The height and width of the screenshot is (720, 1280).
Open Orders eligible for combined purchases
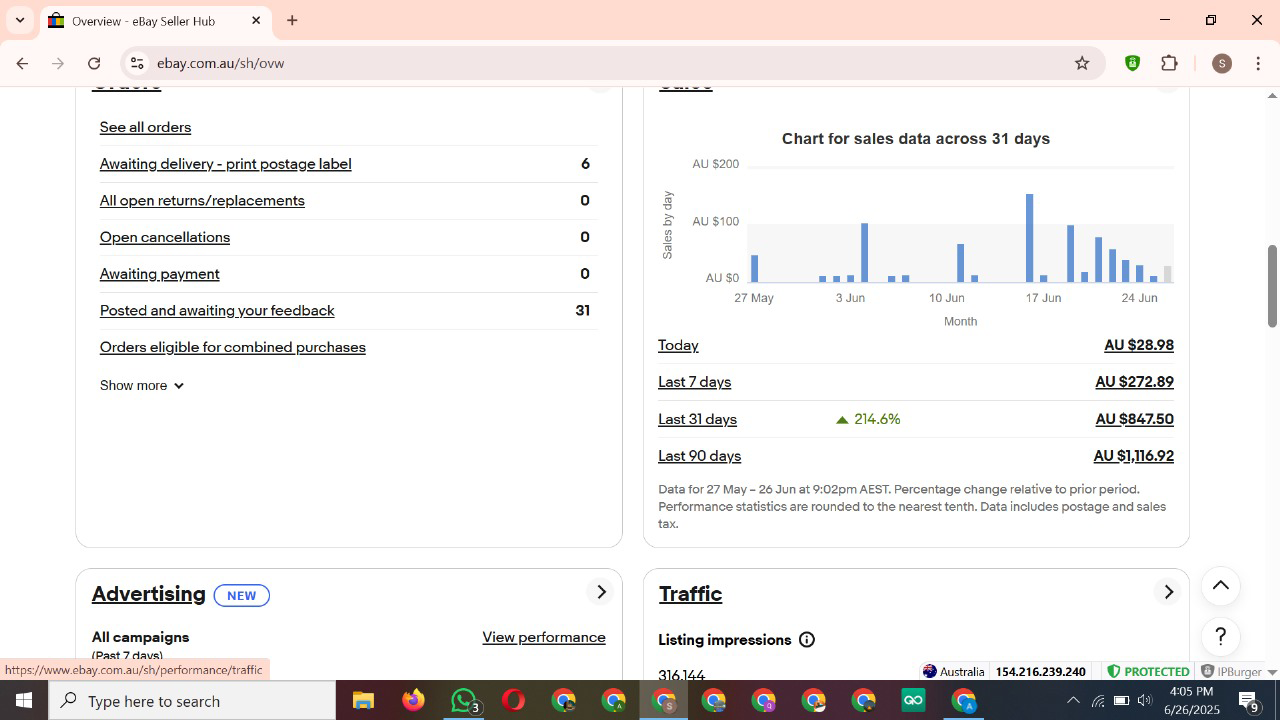click(233, 347)
